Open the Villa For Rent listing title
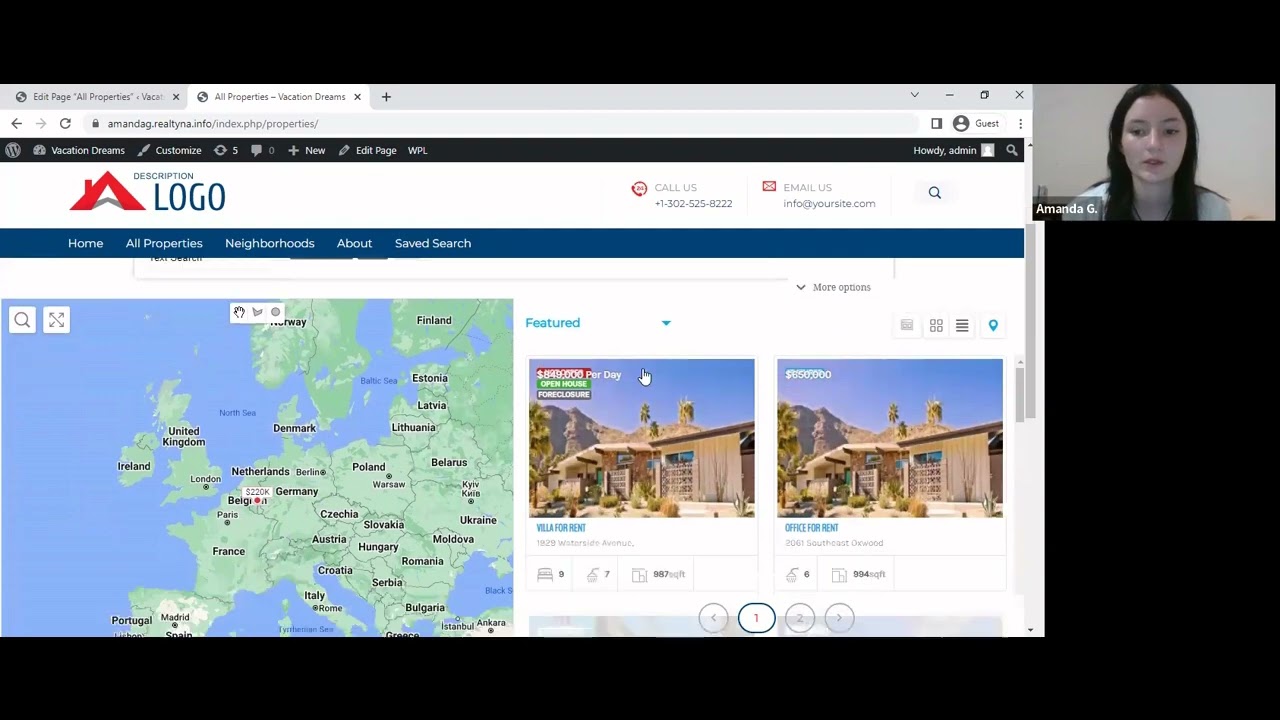This screenshot has height=720, width=1280. pyautogui.click(x=561, y=528)
